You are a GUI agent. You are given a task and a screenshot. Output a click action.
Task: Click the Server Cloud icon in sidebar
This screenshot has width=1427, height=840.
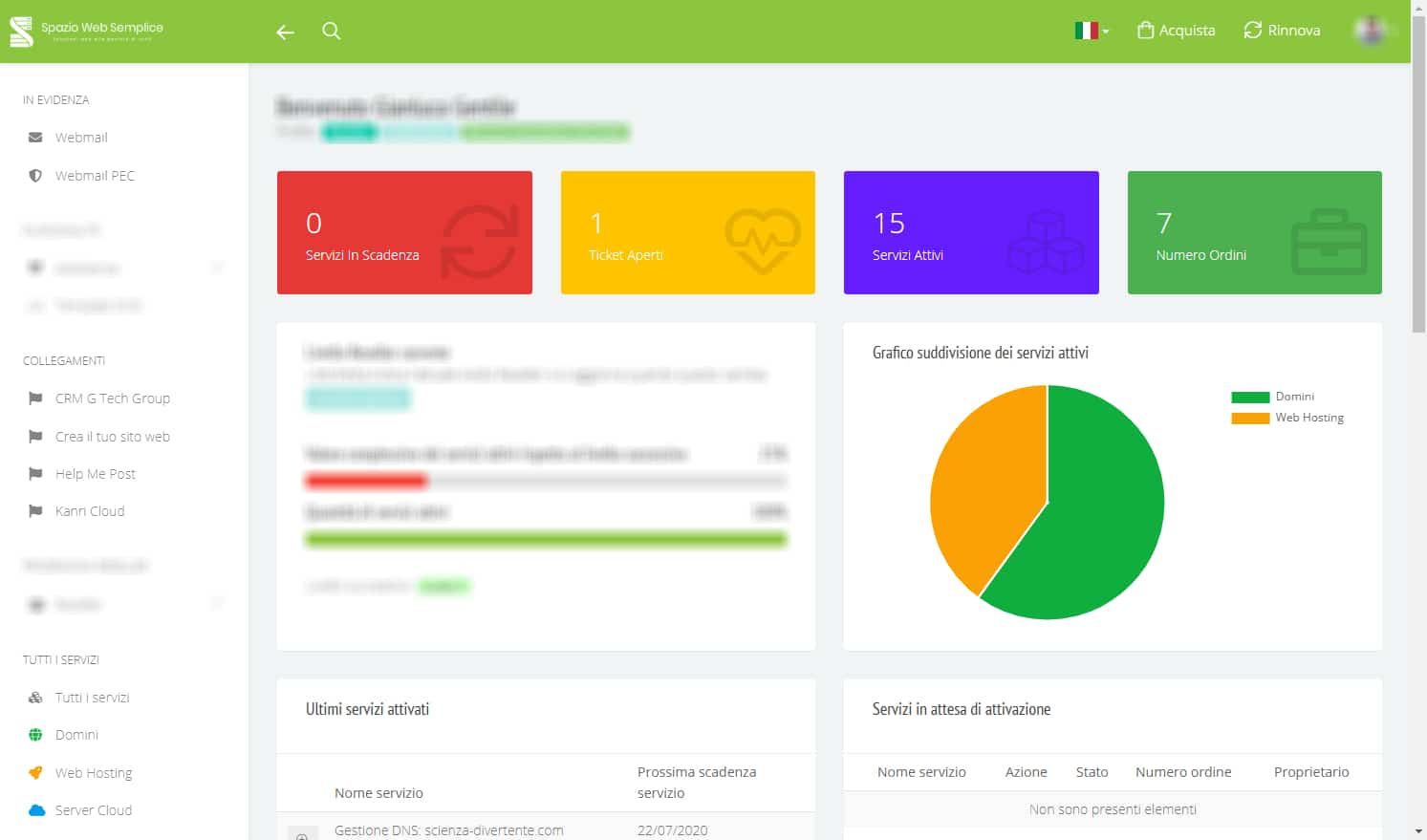(36, 810)
